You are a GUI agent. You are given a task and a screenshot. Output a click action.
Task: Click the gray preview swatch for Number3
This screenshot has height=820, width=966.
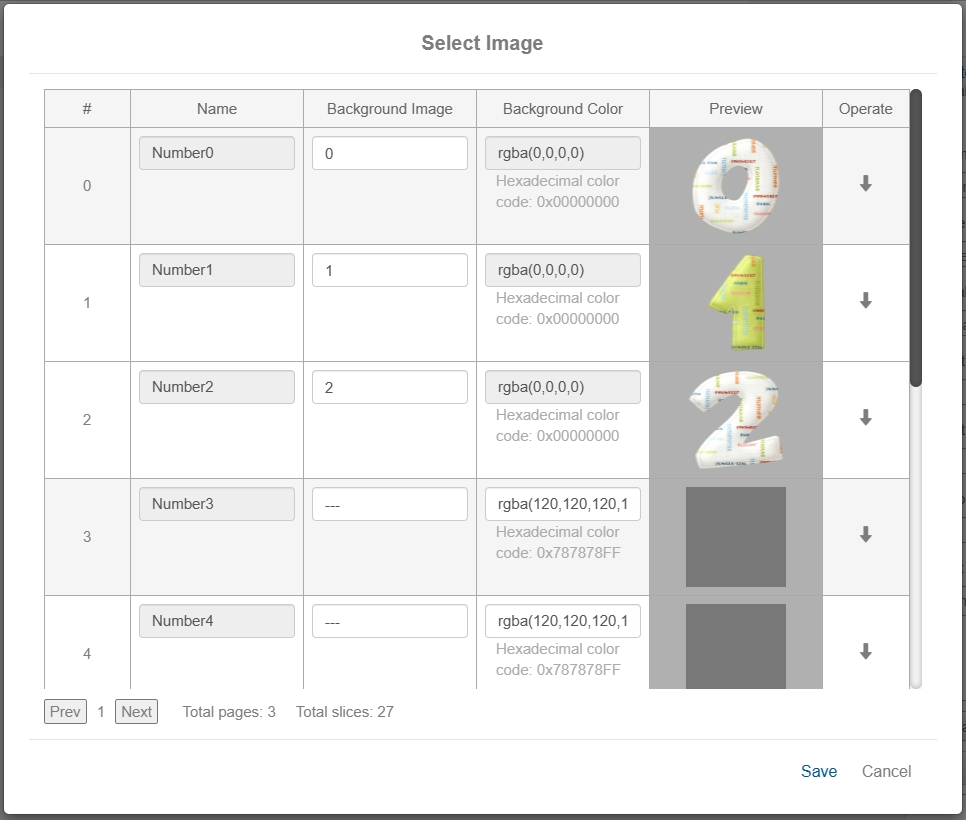[x=736, y=537]
